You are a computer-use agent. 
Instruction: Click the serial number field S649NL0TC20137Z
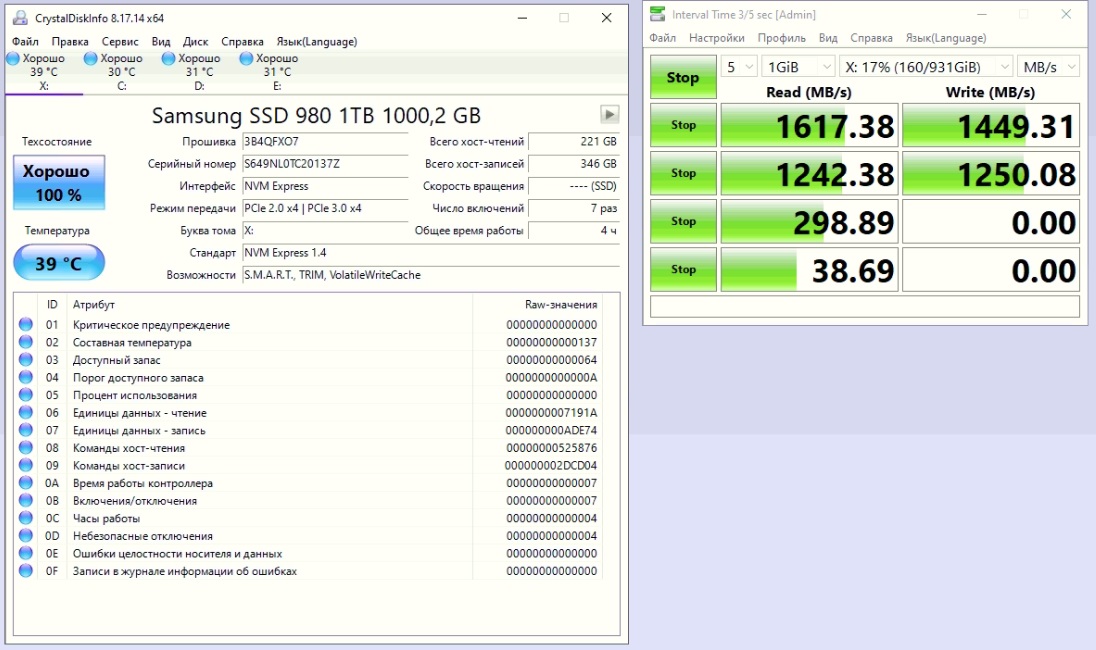pos(325,164)
